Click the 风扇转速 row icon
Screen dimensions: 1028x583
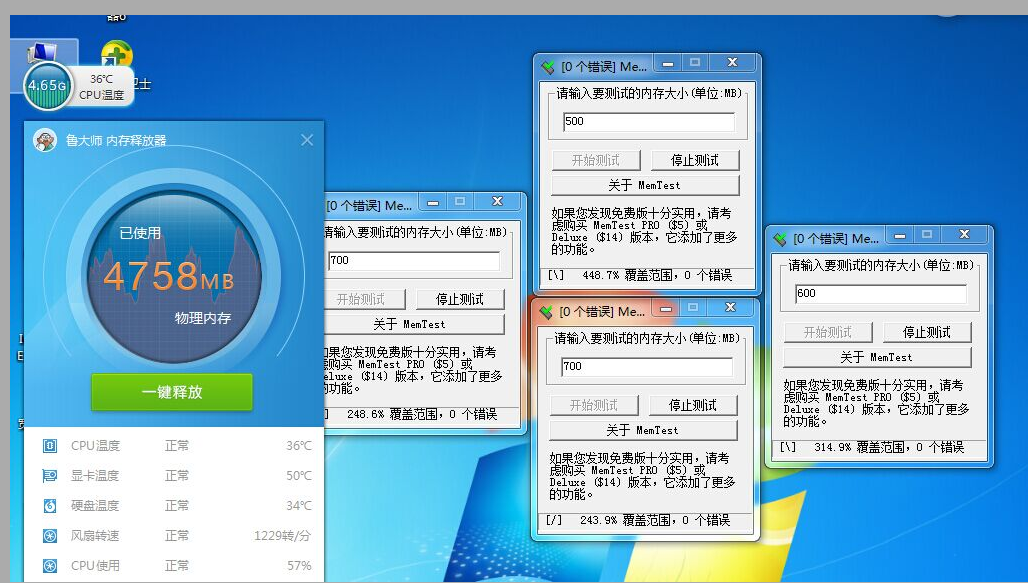[x=50, y=536]
